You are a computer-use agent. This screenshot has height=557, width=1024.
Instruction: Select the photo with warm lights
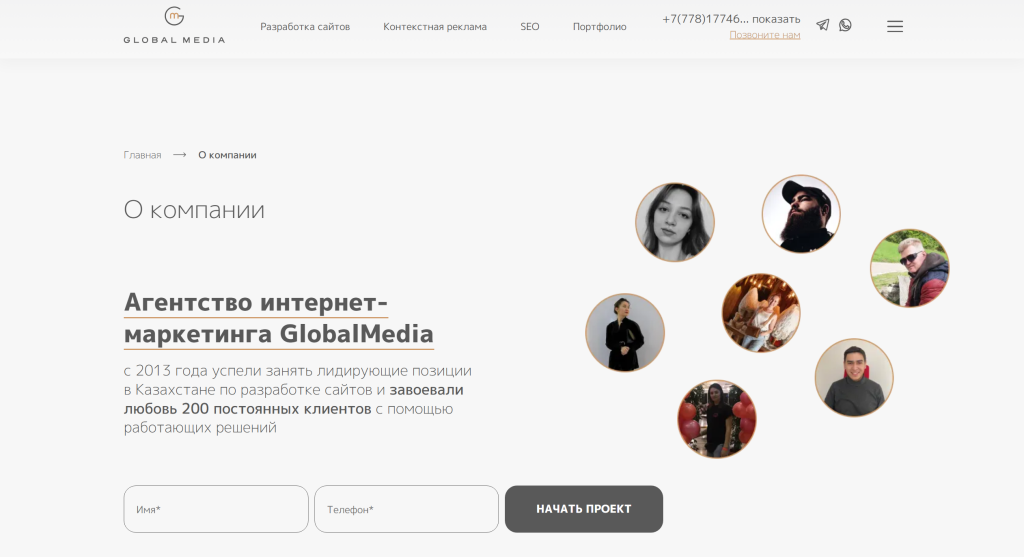click(x=761, y=313)
